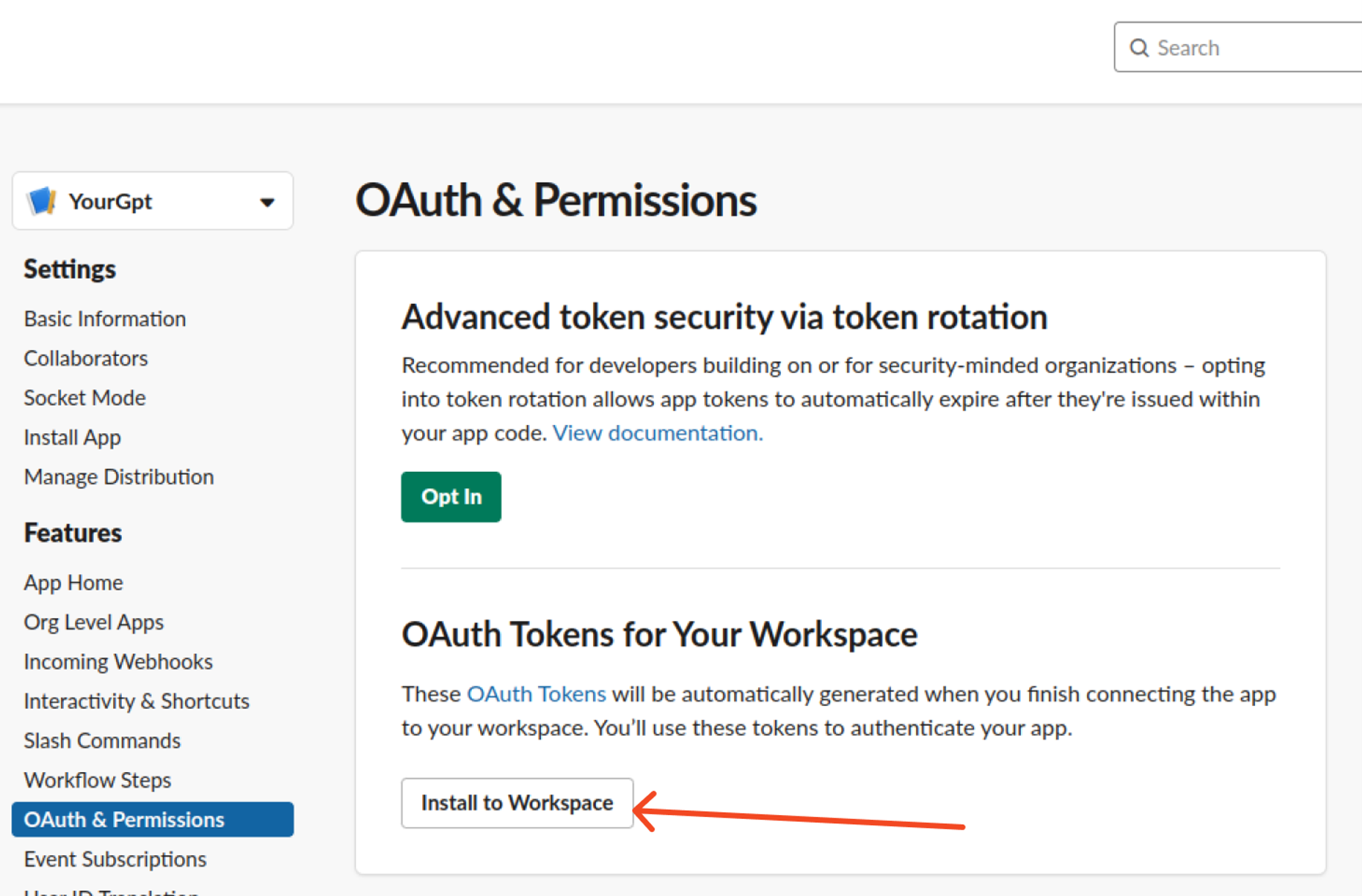Open Incoming Webhooks feature page
Viewport: 1362px width, 896px height.
pyautogui.click(x=118, y=662)
